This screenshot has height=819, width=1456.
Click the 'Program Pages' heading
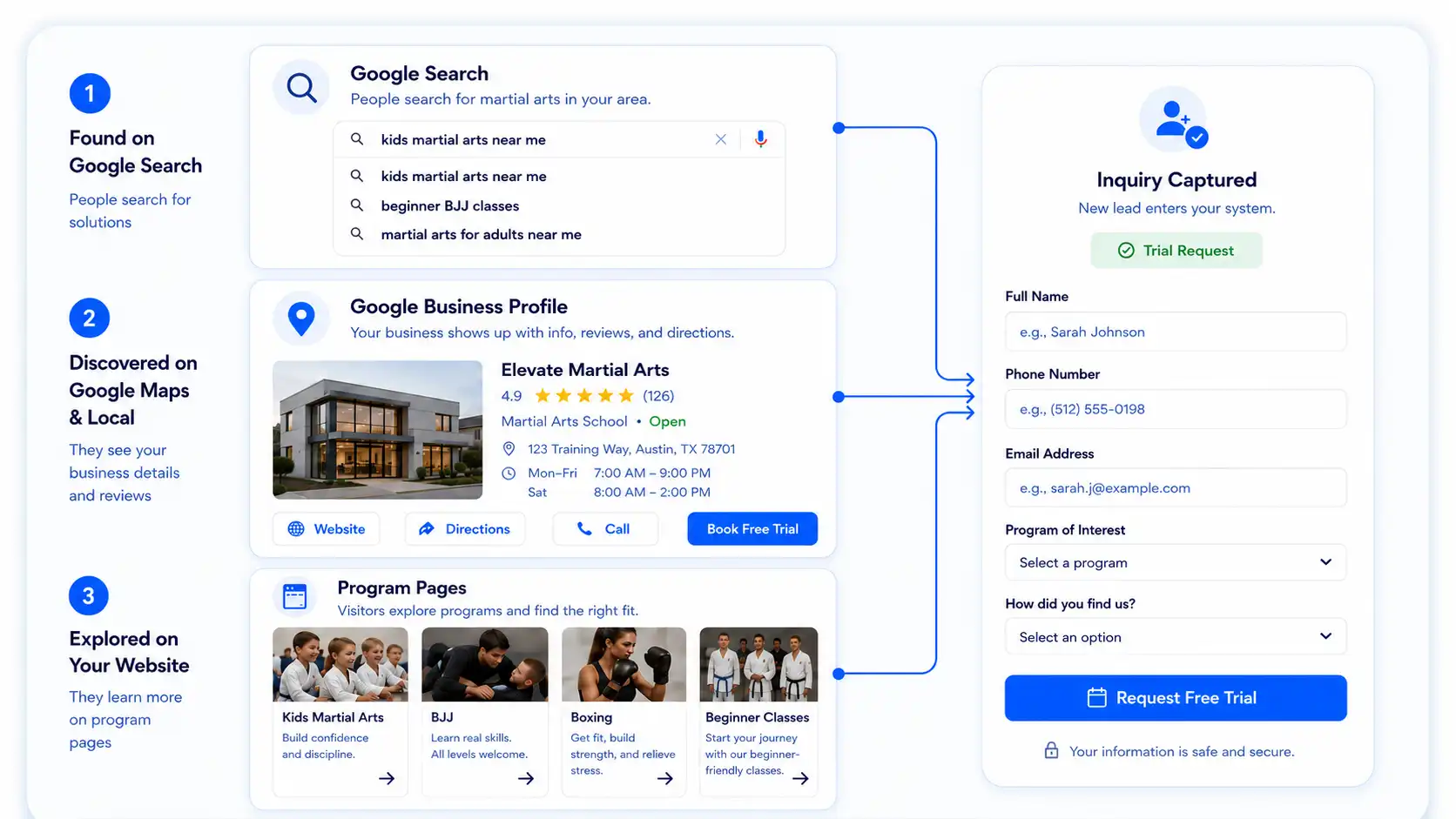[x=401, y=588]
